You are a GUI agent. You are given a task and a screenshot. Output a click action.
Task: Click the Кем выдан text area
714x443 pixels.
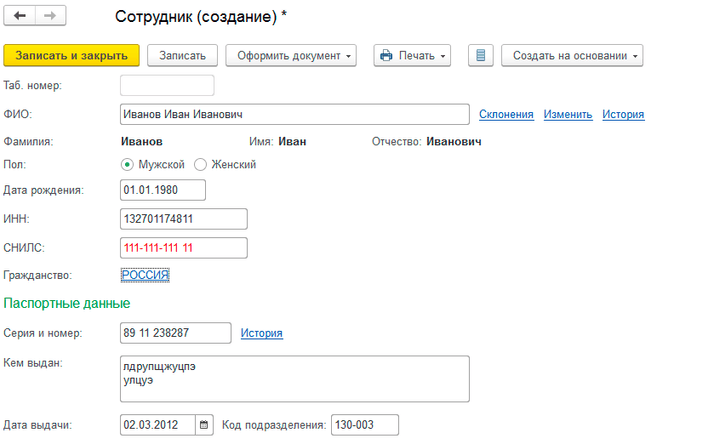tap(294, 378)
